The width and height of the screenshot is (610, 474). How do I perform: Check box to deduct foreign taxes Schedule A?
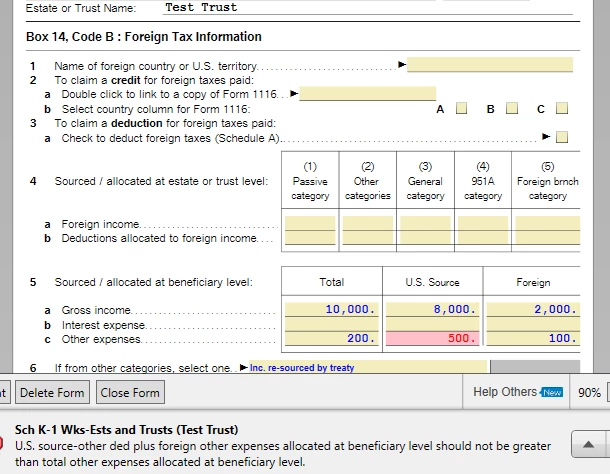[562, 137]
